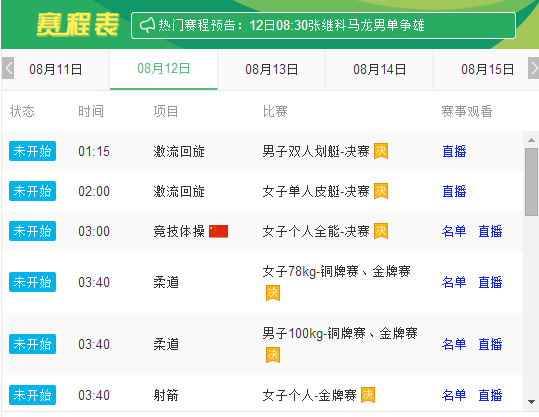The width and height of the screenshot is (539, 417).
Task: Click the 赛程表 title logo
Action: coord(78,24)
